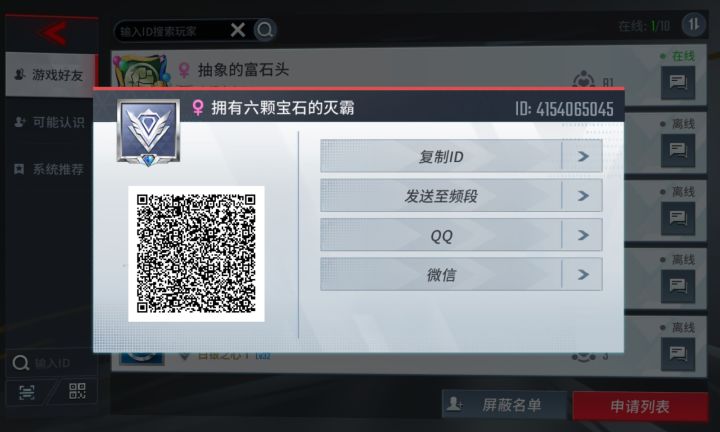
Task: Switch to 游戏好友 tab
Action: [x=51, y=74]
